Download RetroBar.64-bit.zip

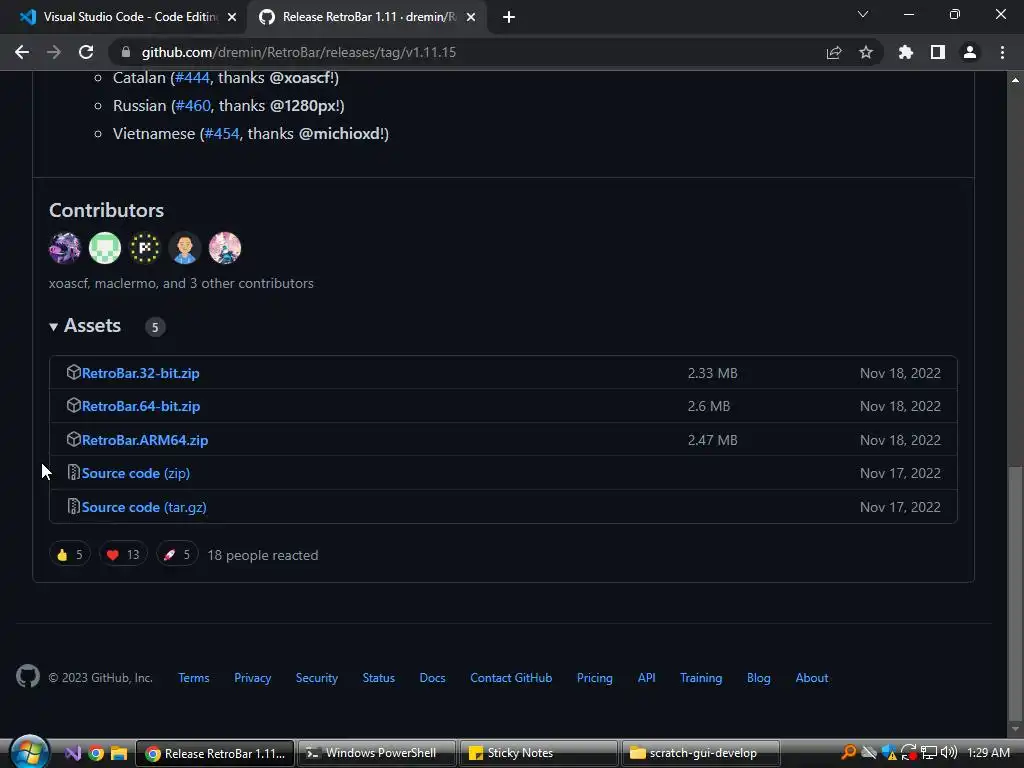click(x=140, y=406)
